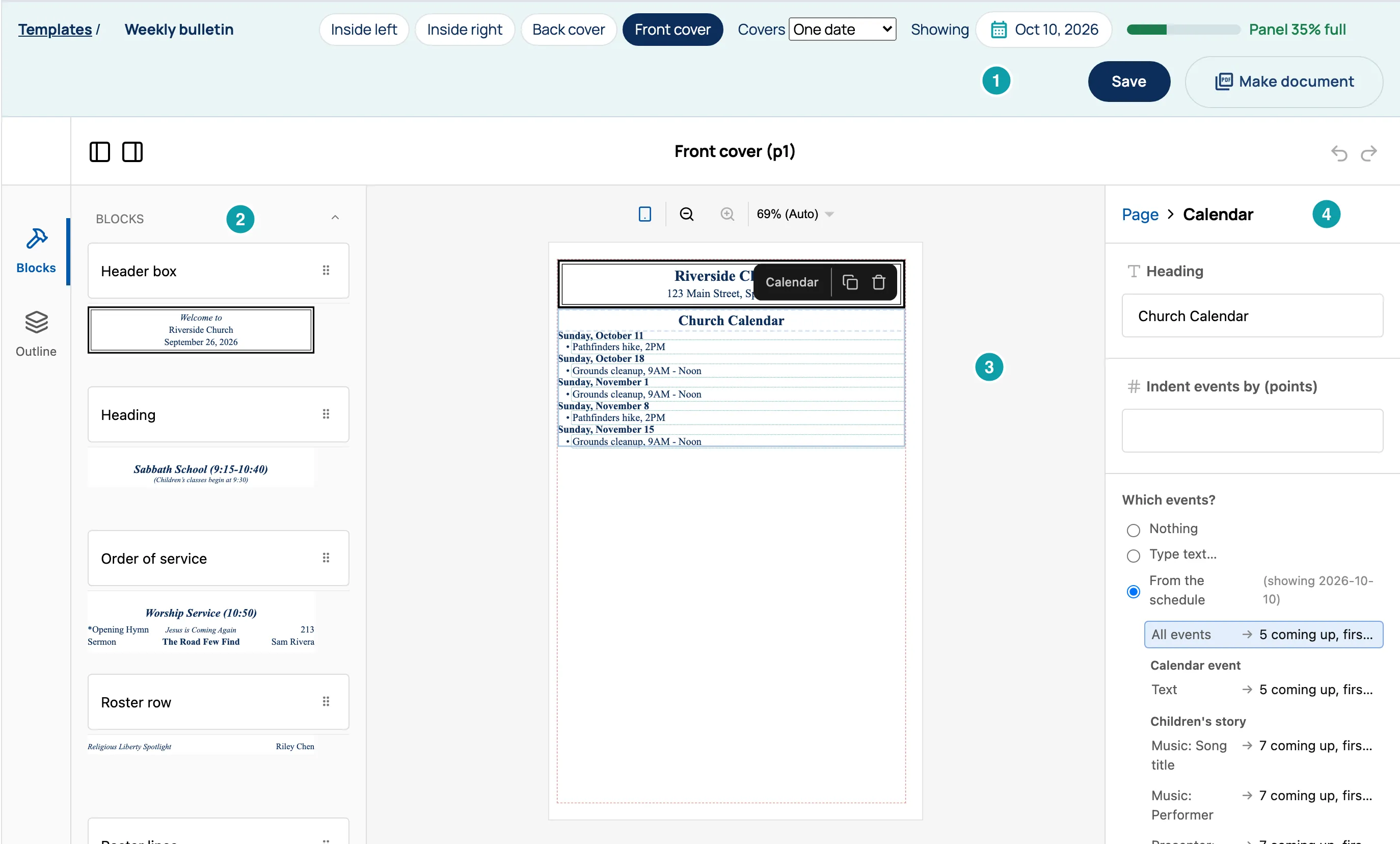Click the PDF icon in Make document
The width and height of the screenshot is (1400, 844).
click(1224, 81)
